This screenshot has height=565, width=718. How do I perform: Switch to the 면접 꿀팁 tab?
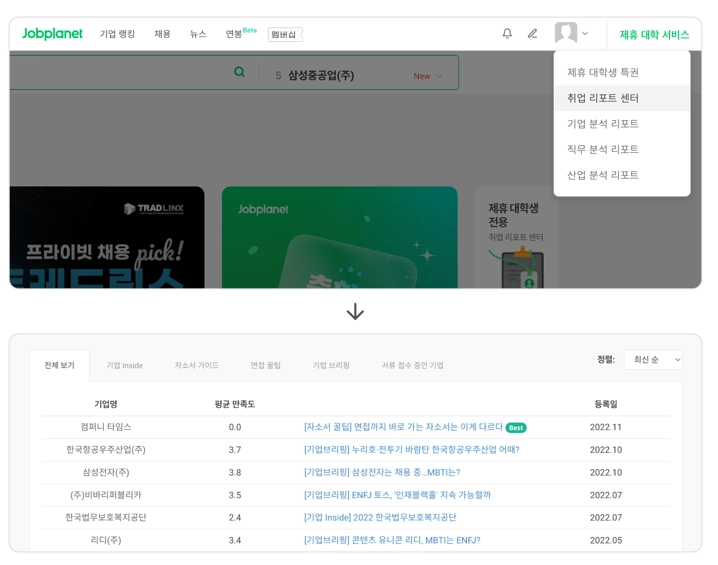[266, 365]
